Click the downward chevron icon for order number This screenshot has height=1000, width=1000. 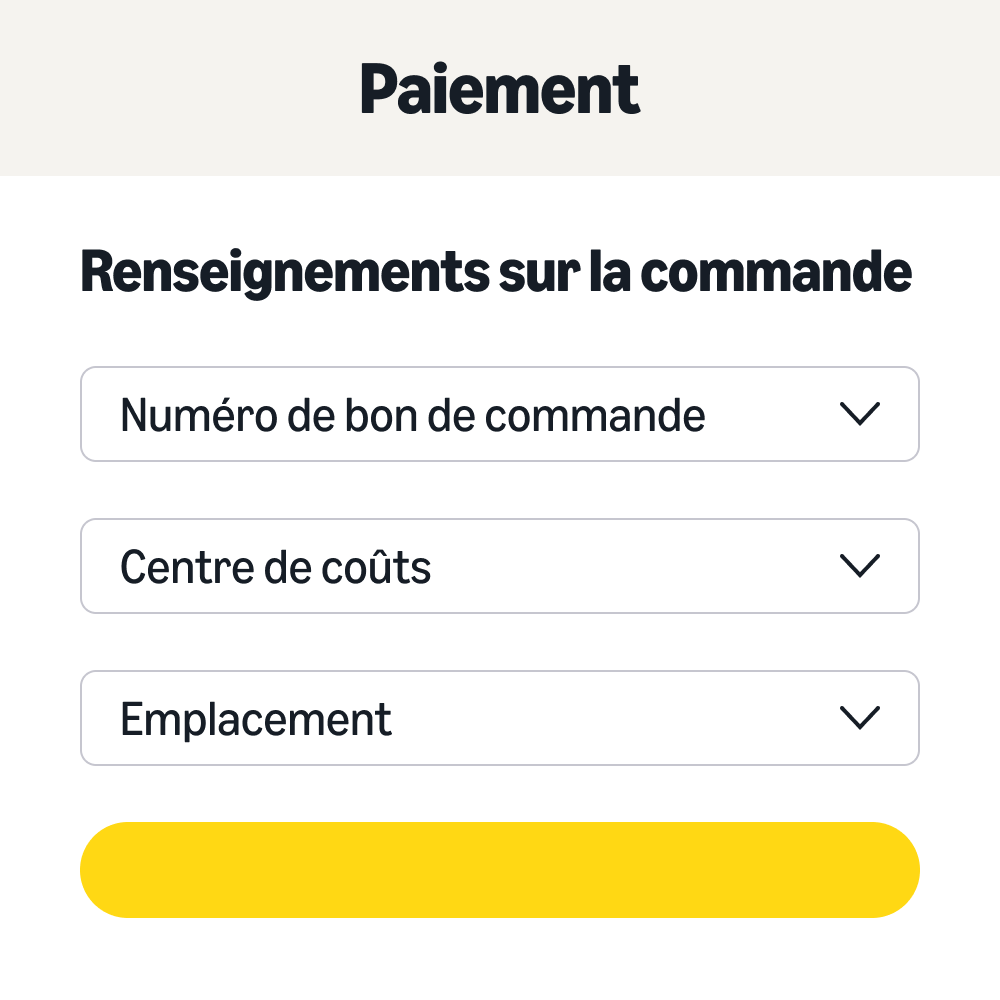tap(860, 414)
